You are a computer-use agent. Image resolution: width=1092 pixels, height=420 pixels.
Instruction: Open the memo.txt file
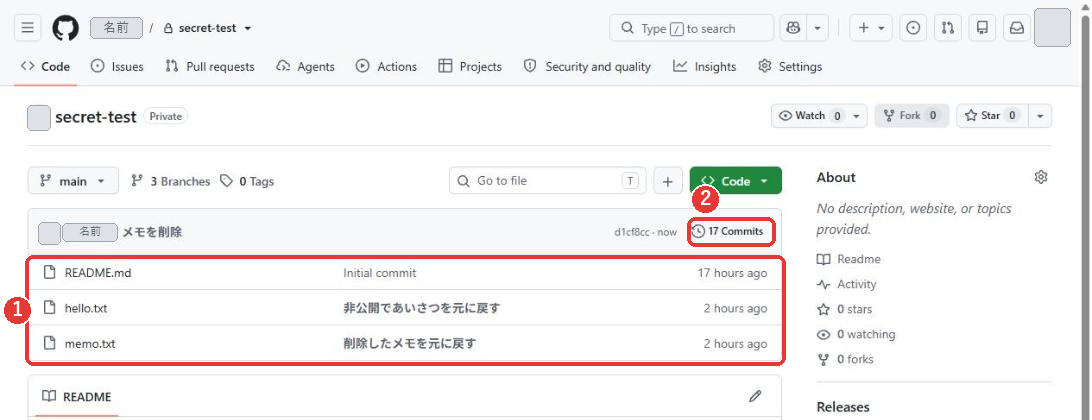(90, 343)
